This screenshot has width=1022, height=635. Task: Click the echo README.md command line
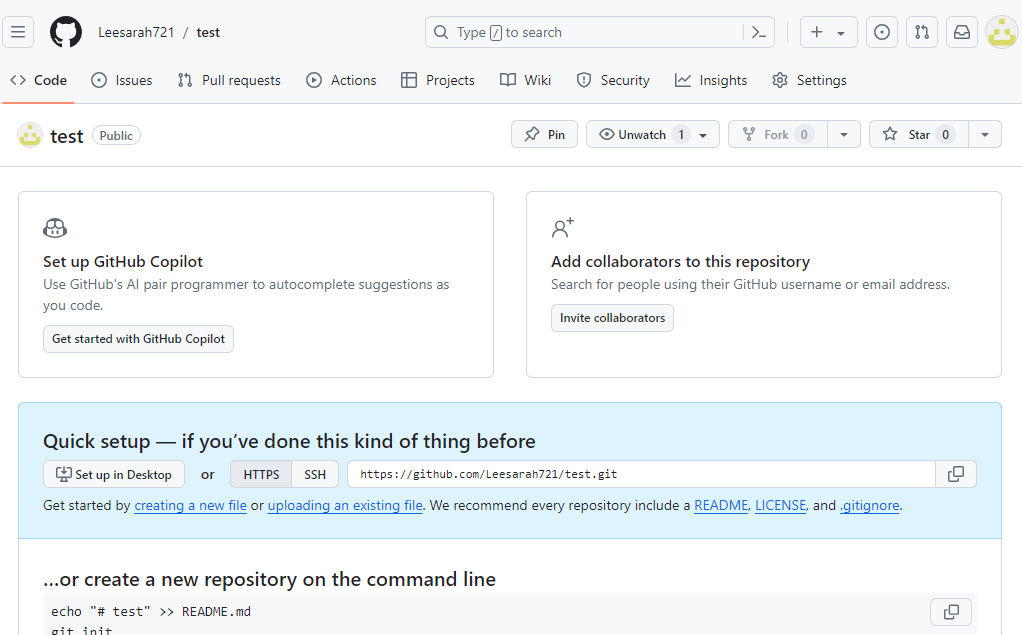[x=151, y=612]
